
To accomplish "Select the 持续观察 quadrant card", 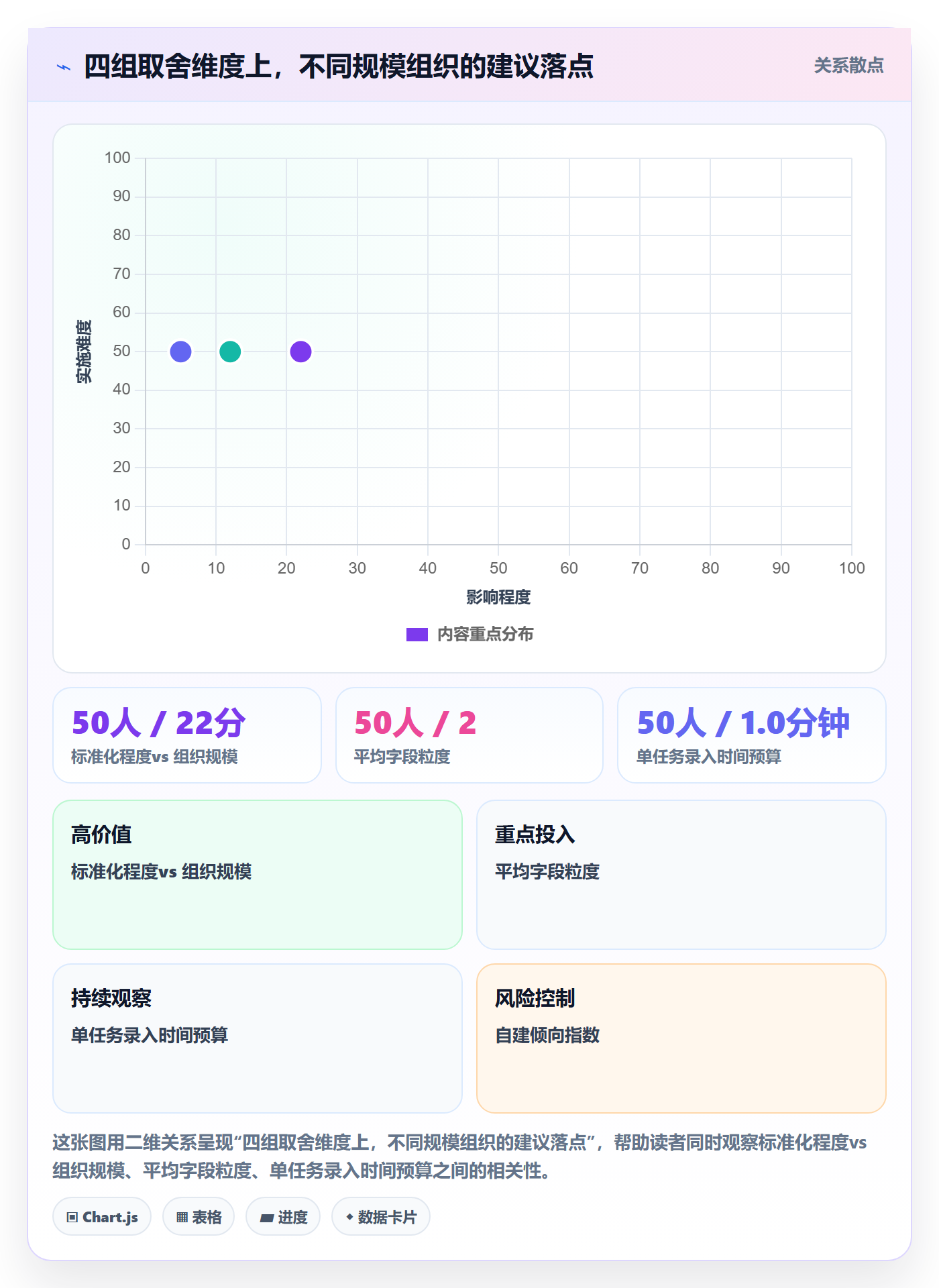I will point(258,1038).
